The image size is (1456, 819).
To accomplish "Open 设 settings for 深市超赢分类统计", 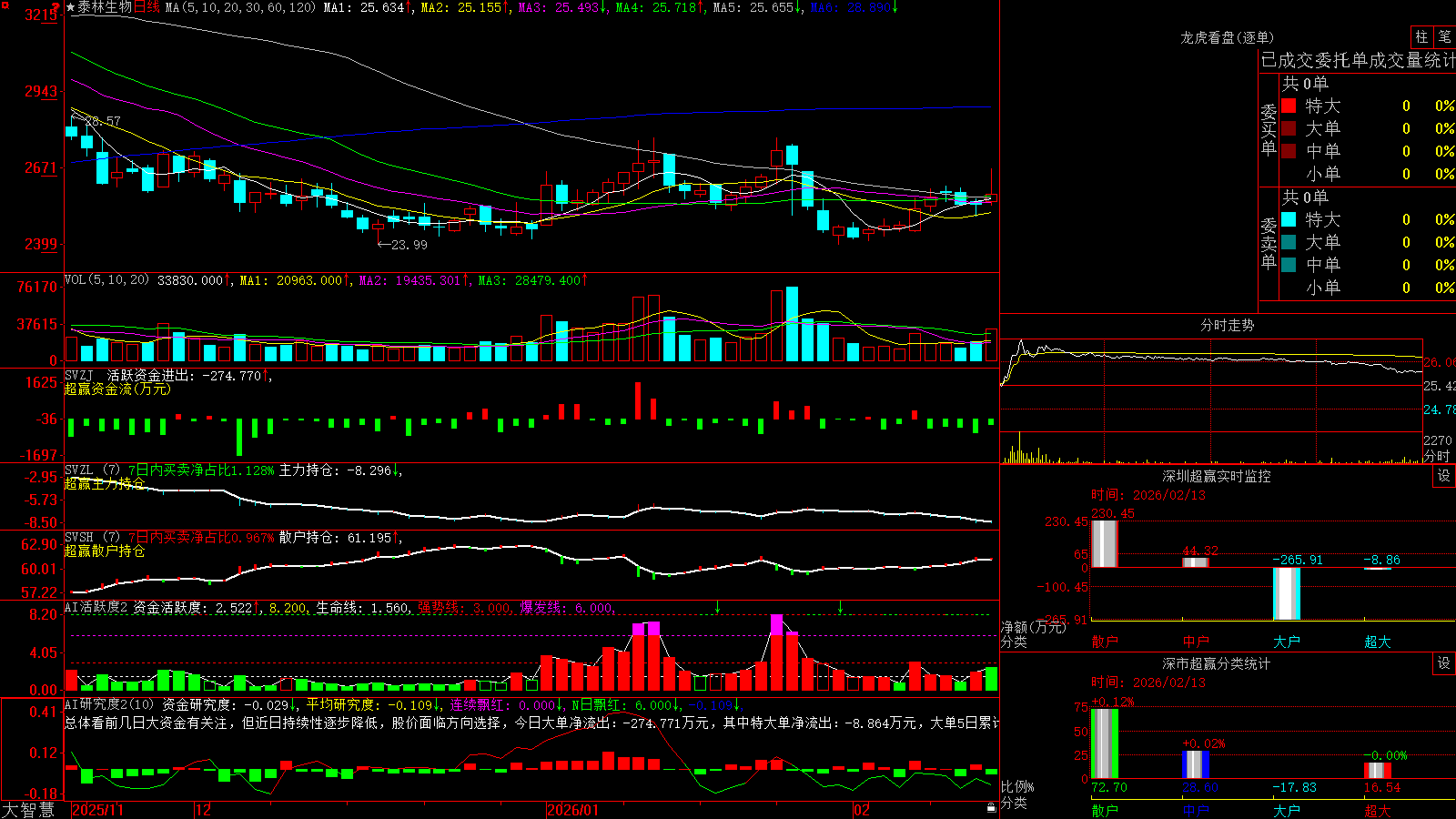I will coord(1443,663).
